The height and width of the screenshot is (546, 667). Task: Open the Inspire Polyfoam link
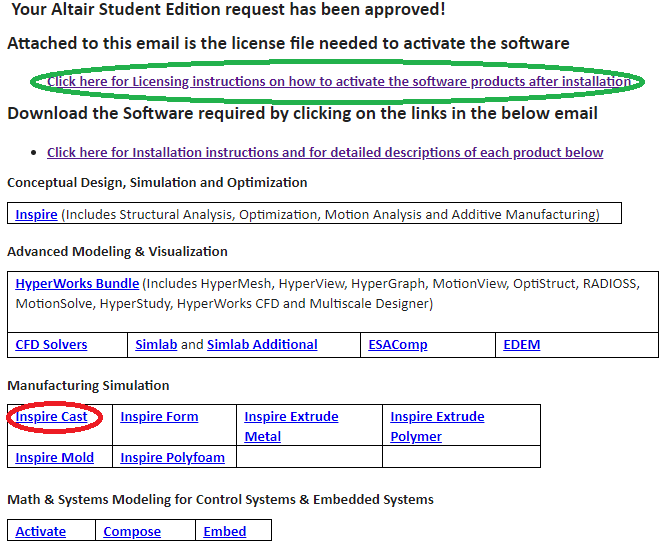click(172, 458)
